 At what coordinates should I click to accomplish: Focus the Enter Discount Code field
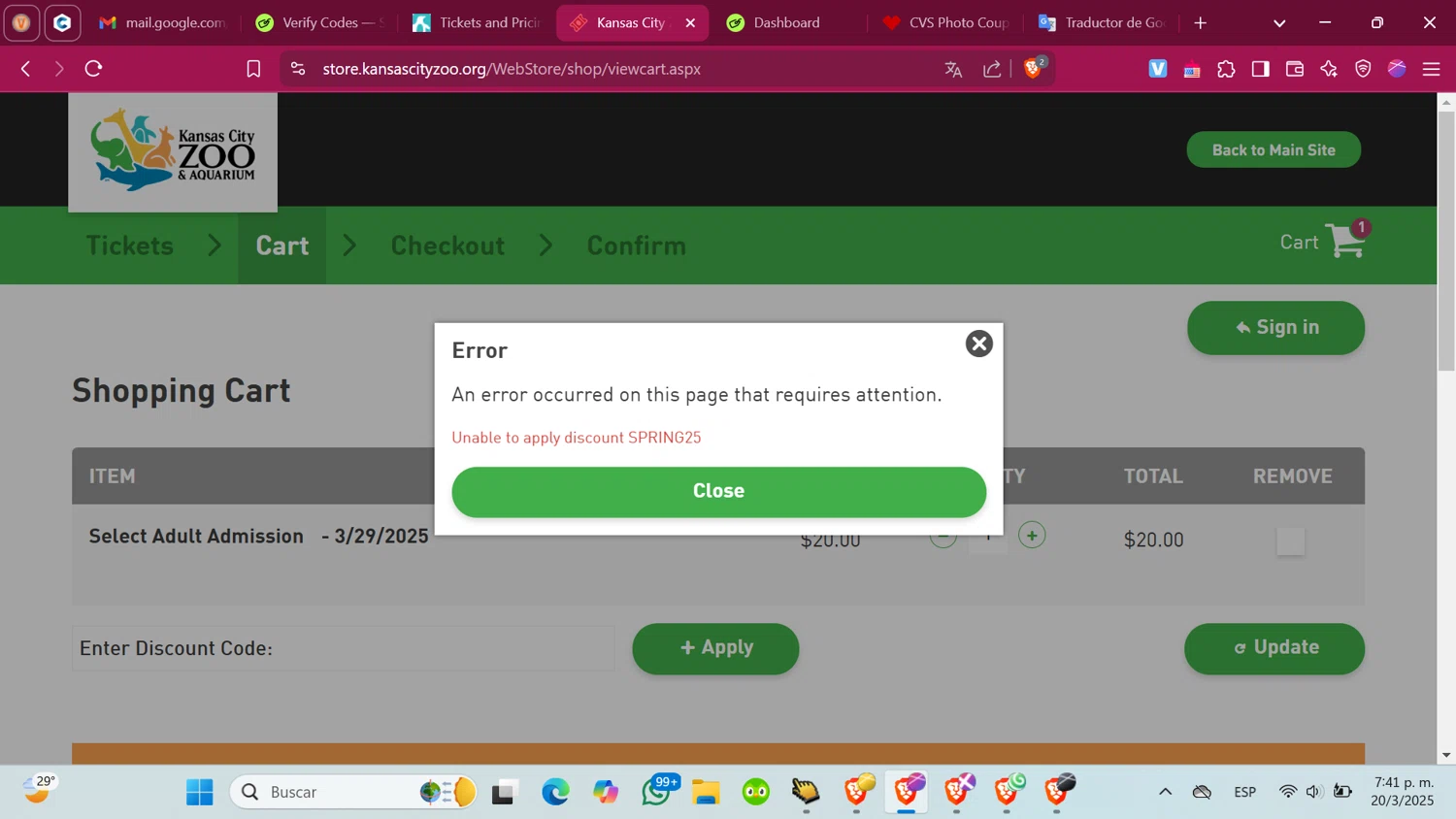[x=343, y=648]
